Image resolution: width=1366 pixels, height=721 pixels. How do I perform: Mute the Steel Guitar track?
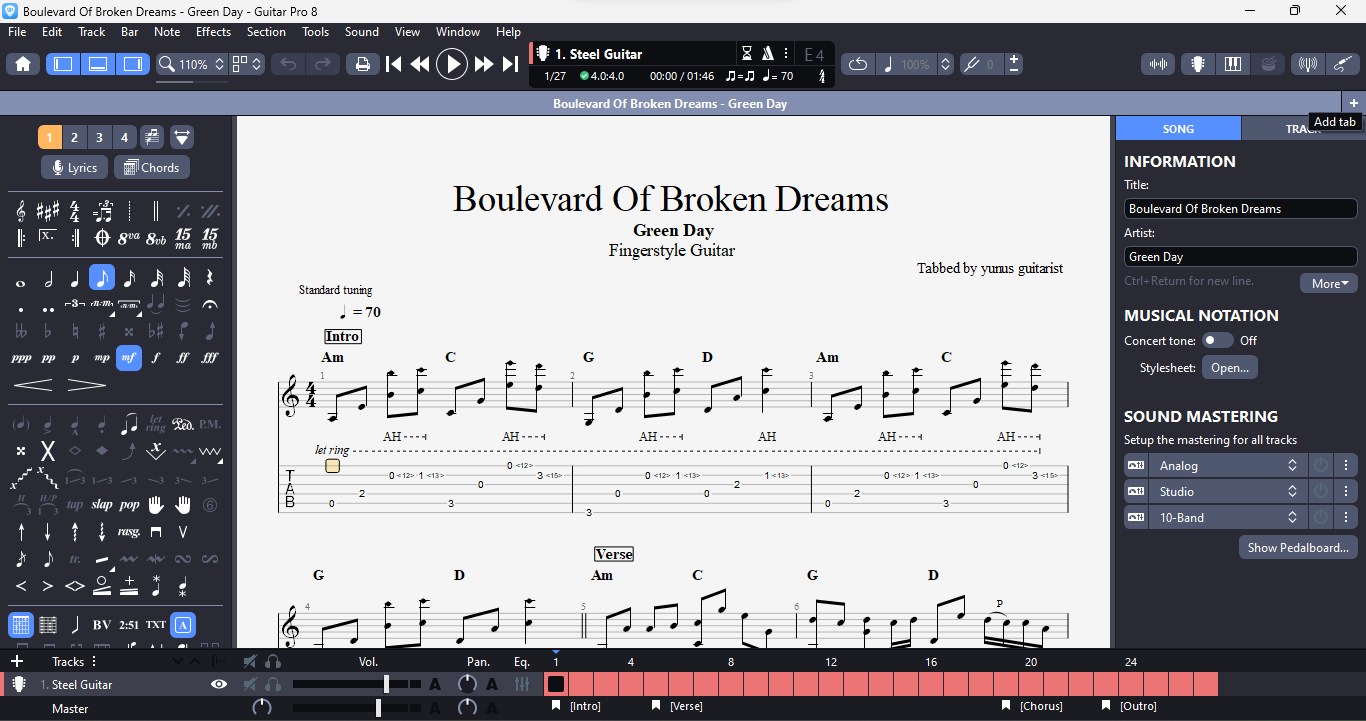[x=250, y=684]
